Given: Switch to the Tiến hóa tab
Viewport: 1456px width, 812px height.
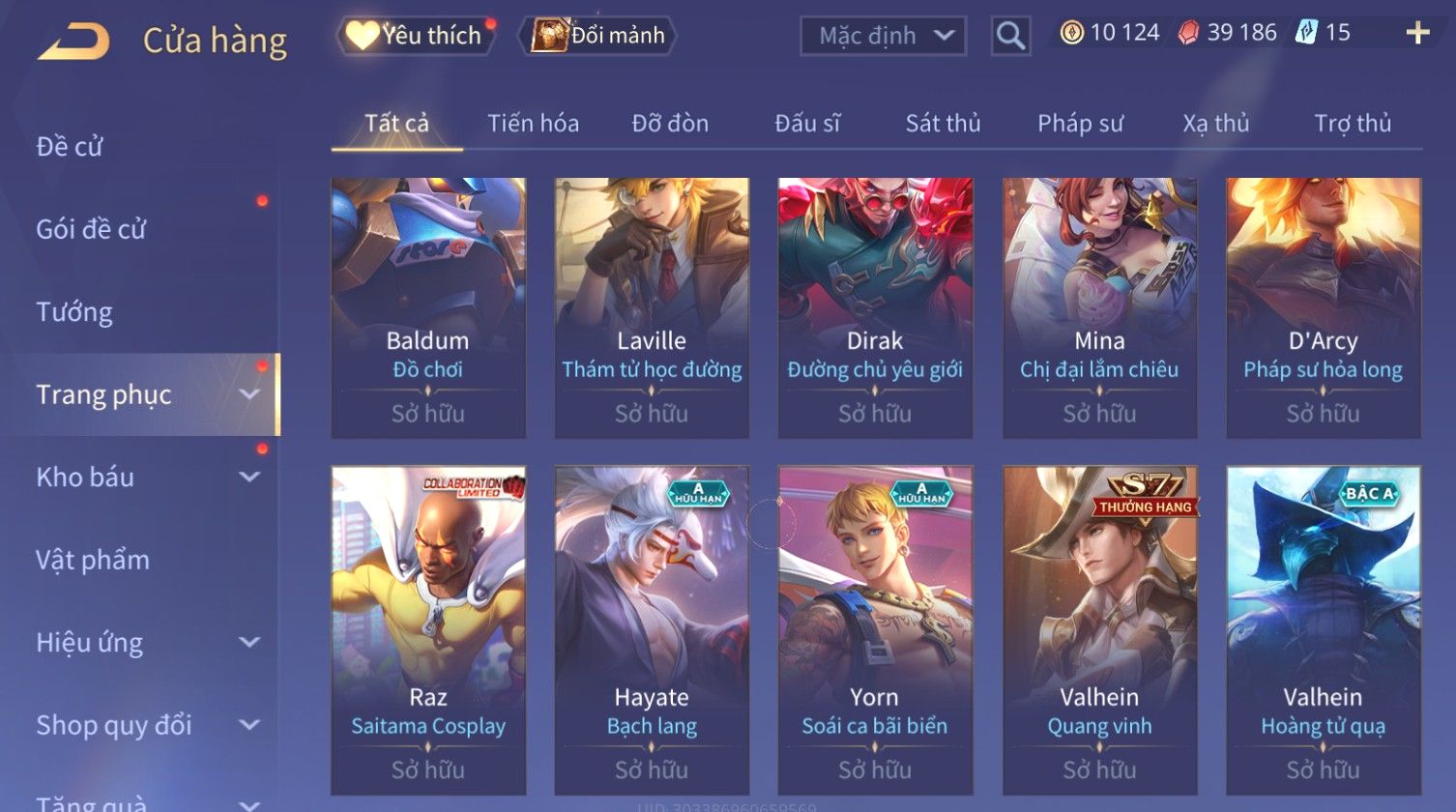Looking at the screenshot, I should (x=533, y=124).
